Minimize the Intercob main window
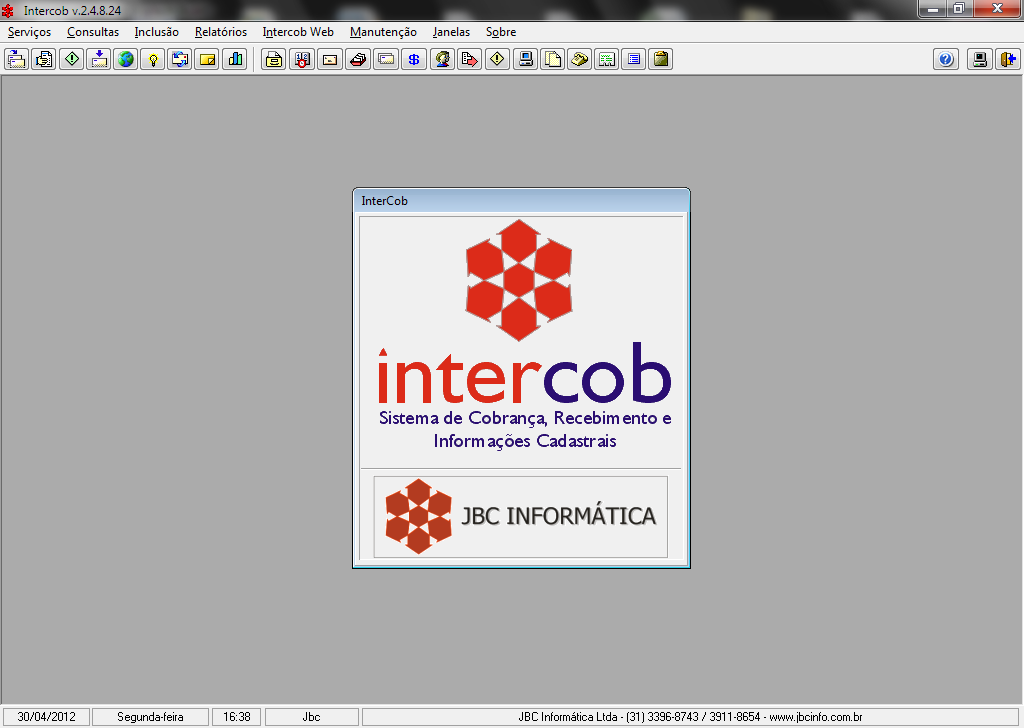Image resolution: width=1024 pixels, height=728 pixels. click(933, 8)
